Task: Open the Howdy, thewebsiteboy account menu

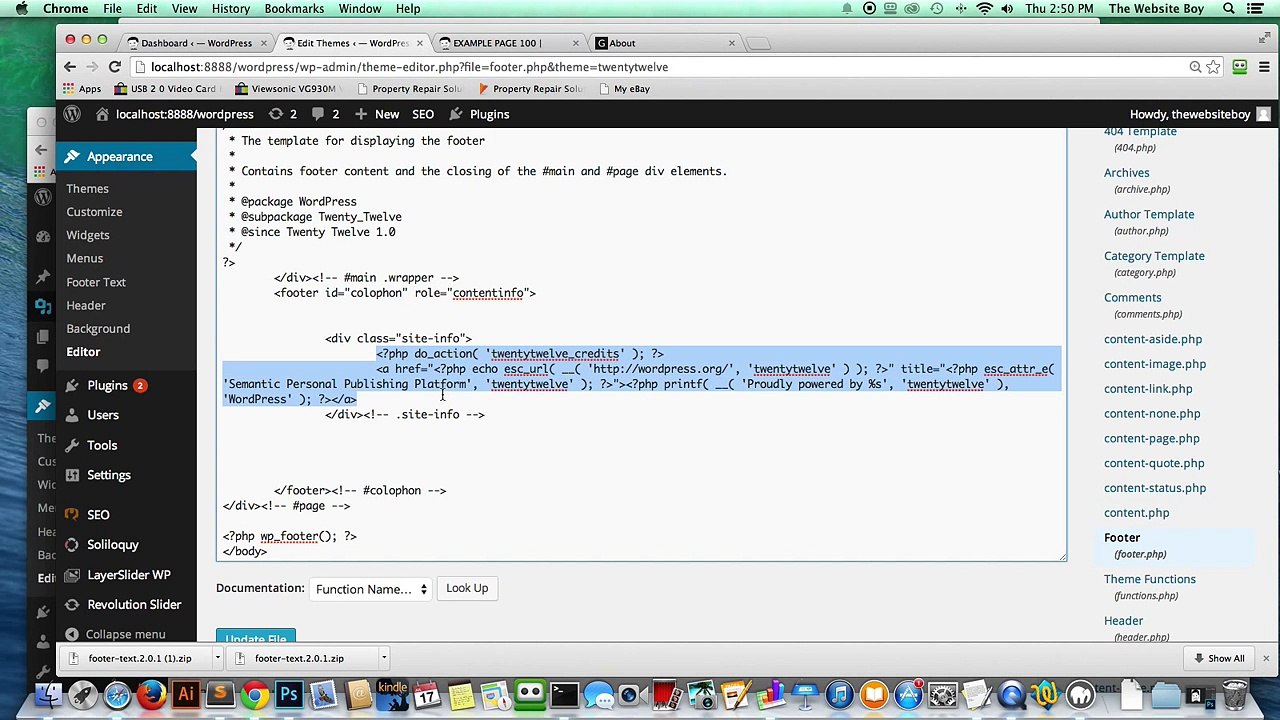Action: coord(1199,114)
